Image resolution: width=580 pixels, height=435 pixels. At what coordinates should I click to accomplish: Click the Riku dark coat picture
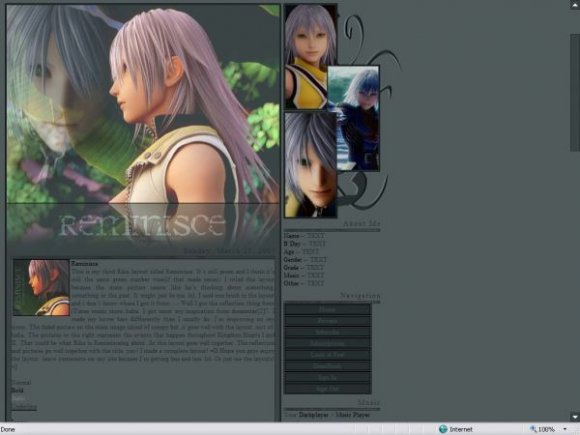tap(354, 118)
